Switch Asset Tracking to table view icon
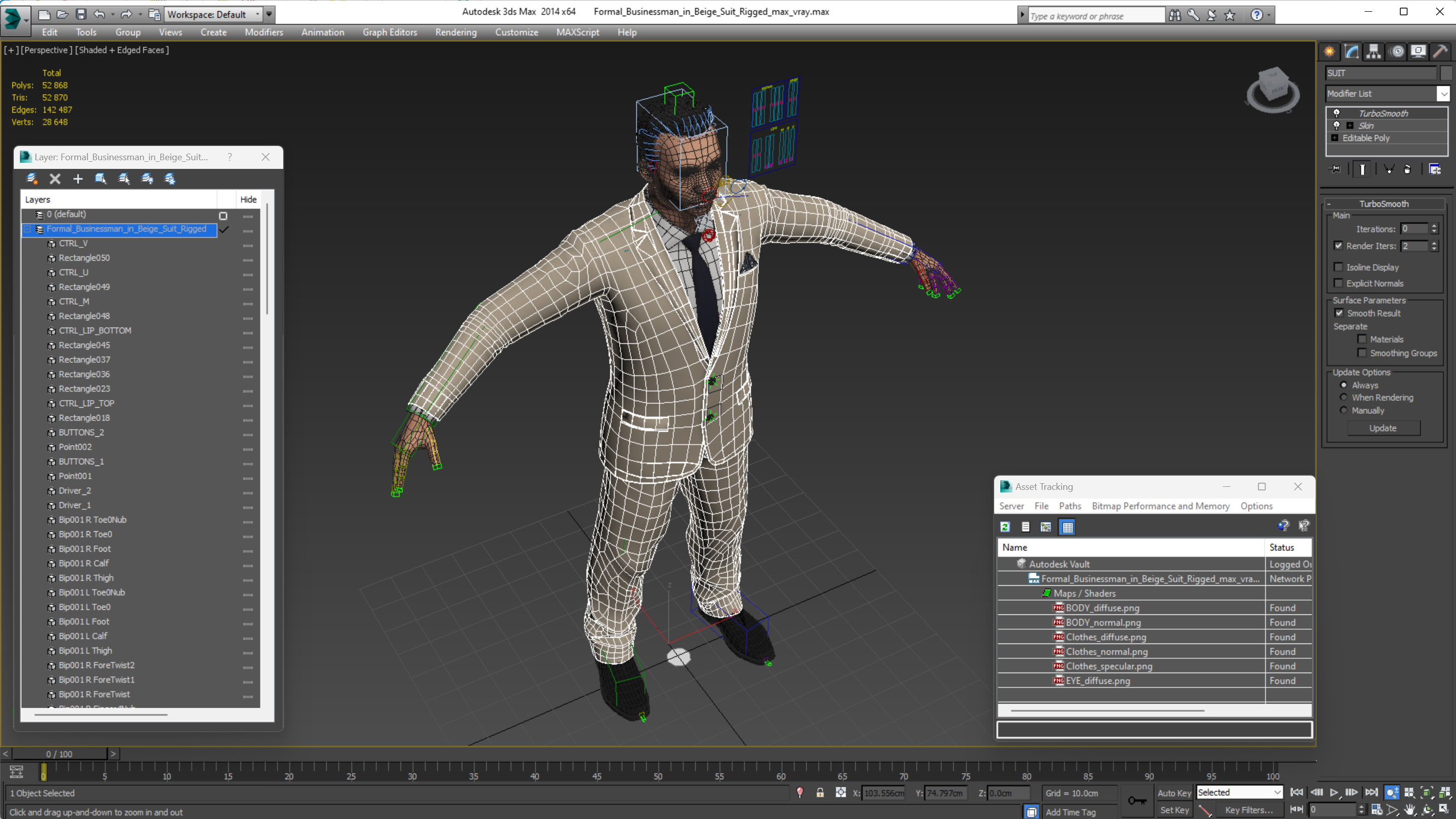Viewport: 1456px width, 819px height. pyautogui.click(x=1067, y=527)
